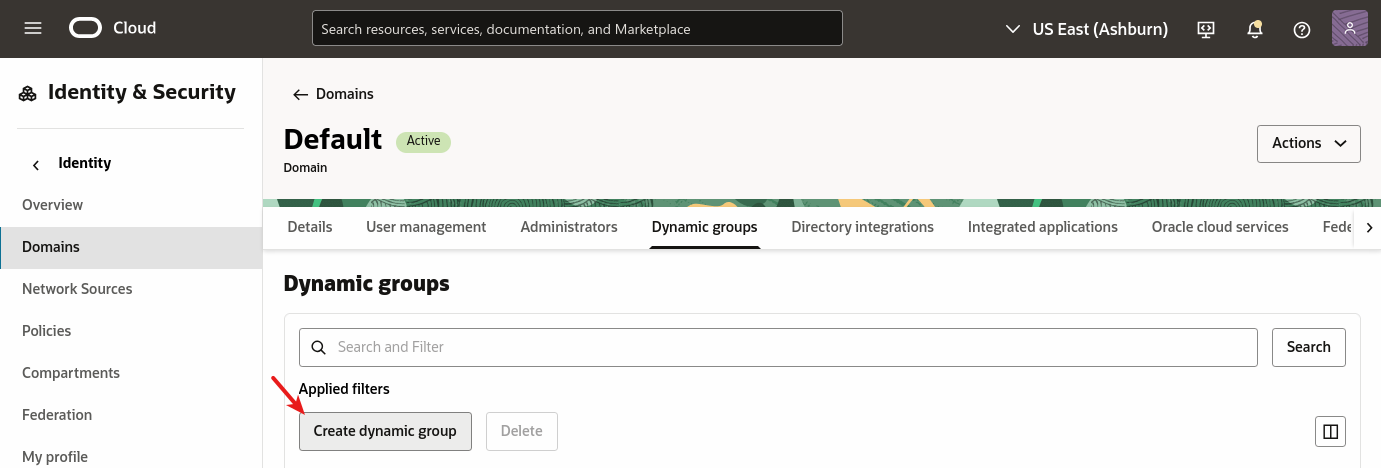Click the Dynamic groups section heading
This screenshot has height=468, width=1381.
click(367, 284)
